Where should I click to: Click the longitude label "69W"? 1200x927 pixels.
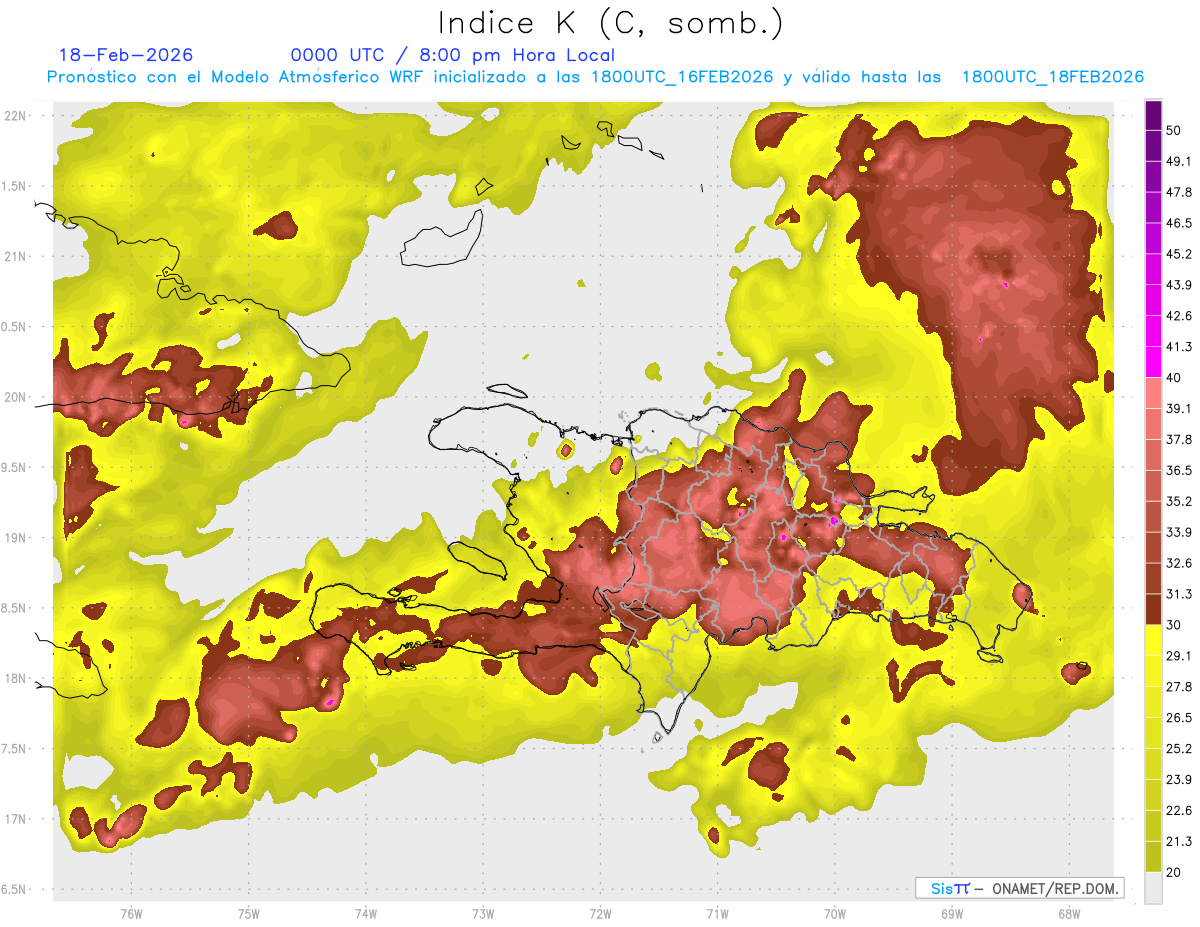pyautogui.click(x=951, y=914)
